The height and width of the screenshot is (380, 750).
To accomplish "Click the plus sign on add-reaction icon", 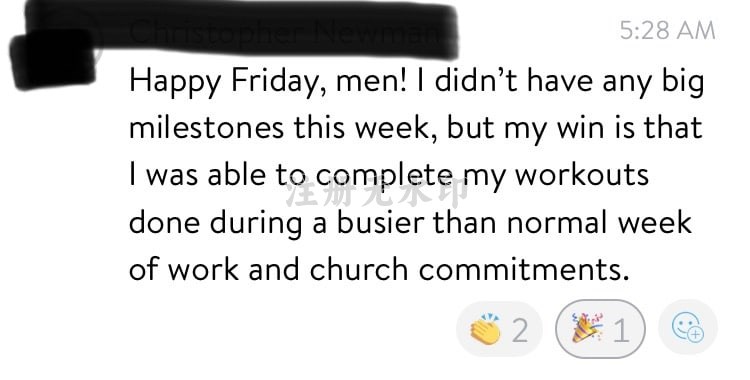I will [x=696, y=334].
